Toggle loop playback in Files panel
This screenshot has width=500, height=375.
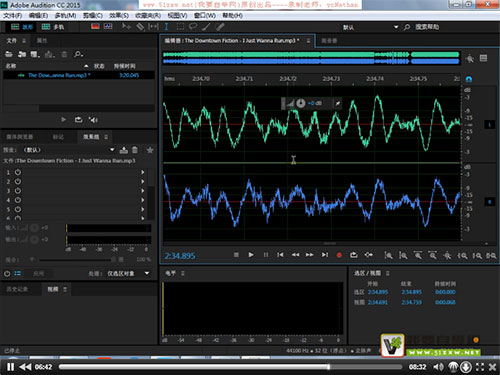[x=79, y=119]
